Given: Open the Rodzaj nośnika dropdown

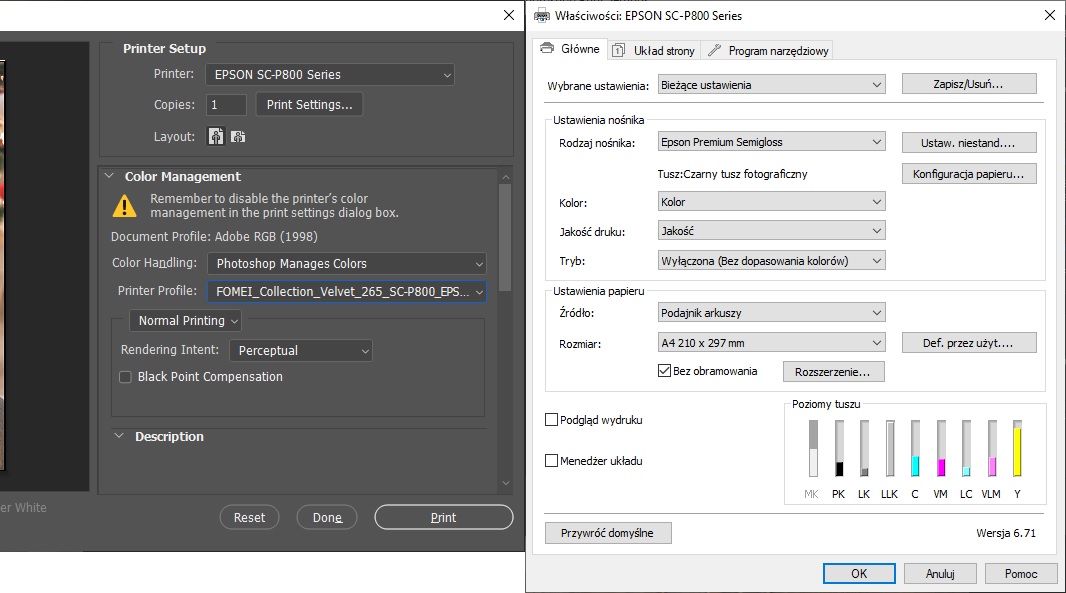Looking at the screenshot, I should 771,143.
